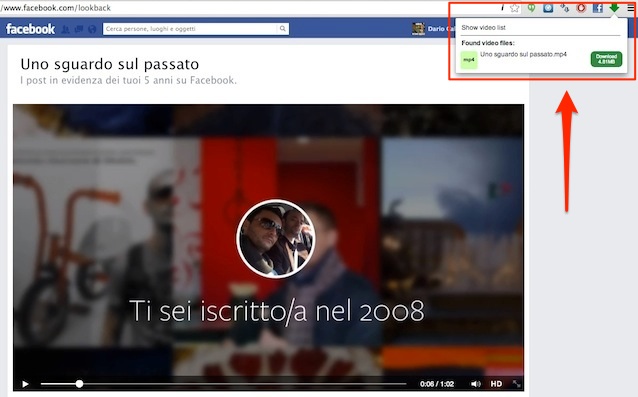
Task: Open Facebook messages icon
Action: click(x=79, y=29)
